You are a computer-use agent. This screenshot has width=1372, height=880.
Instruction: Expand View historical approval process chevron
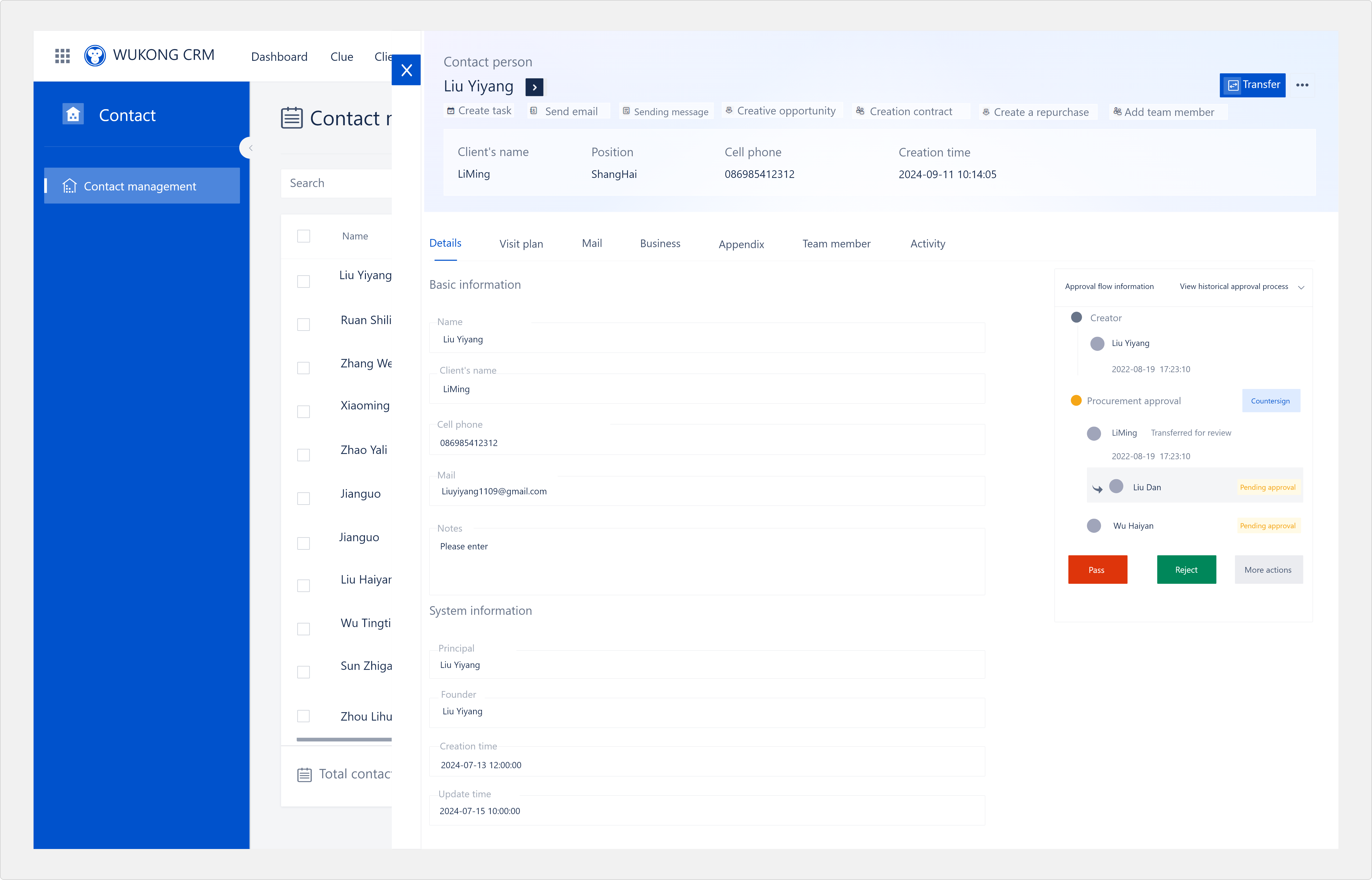[x=1301, y=287]
